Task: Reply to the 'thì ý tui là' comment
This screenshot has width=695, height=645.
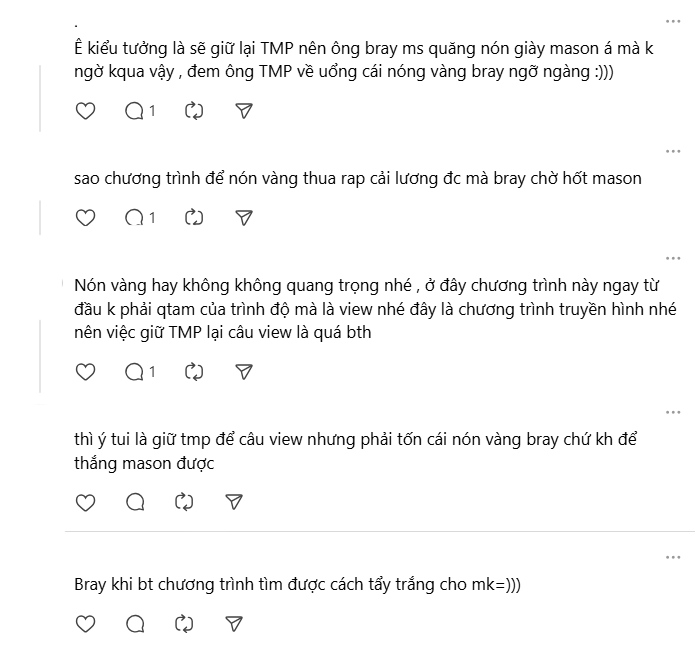Action: click(x=135, y=501)
